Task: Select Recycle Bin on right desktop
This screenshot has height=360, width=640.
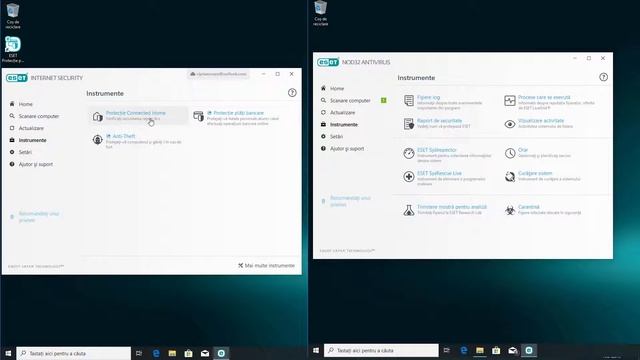Action: (x=320, y=13)
